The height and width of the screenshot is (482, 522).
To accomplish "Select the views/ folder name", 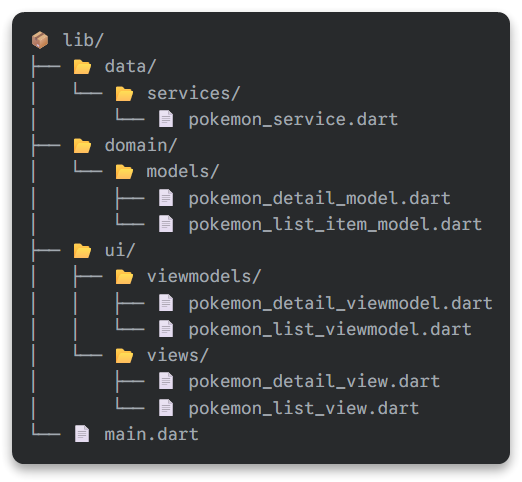I will click(178, 356).
